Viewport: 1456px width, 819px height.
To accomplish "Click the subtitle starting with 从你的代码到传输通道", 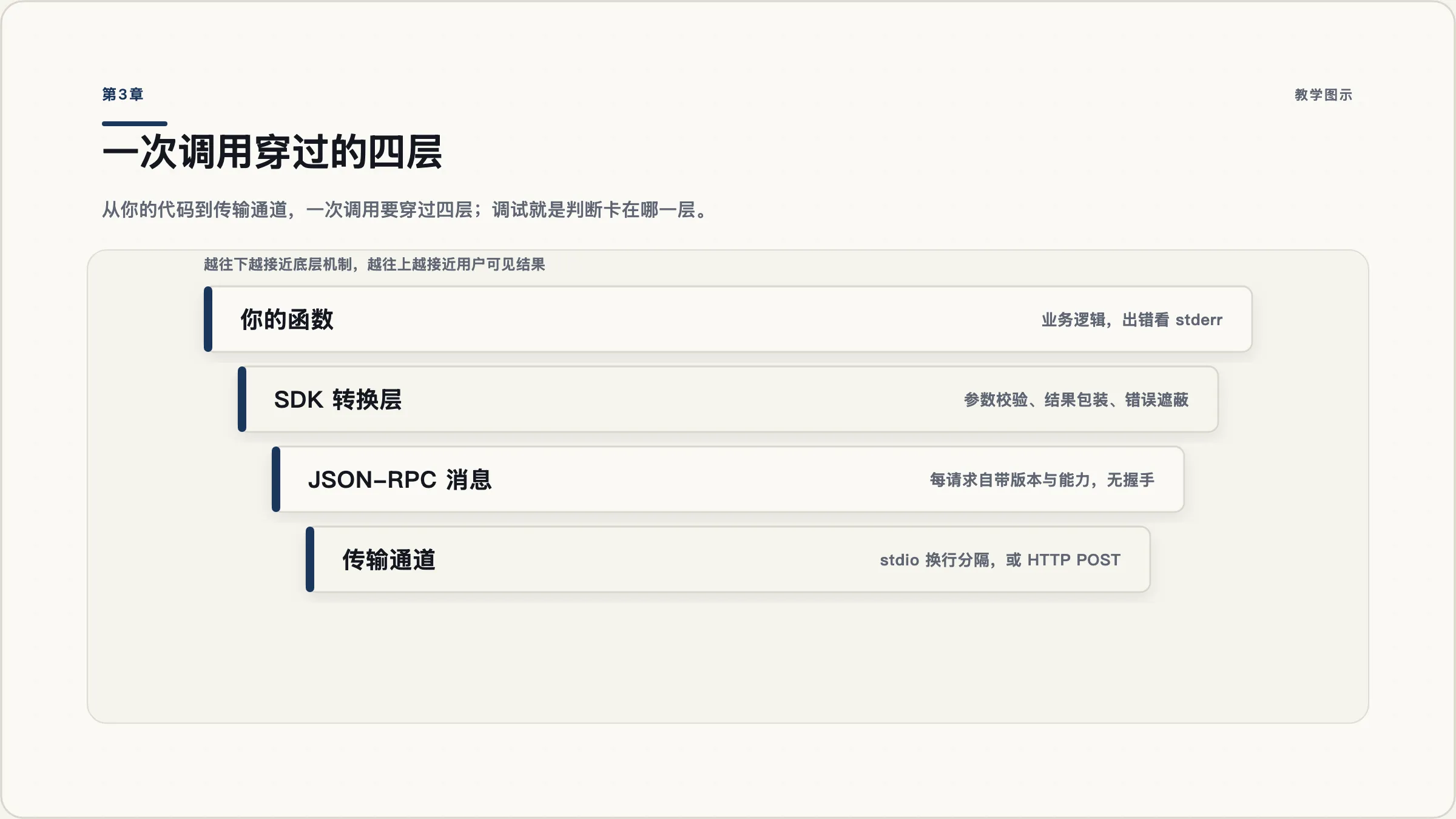I will tap(405, 210).
